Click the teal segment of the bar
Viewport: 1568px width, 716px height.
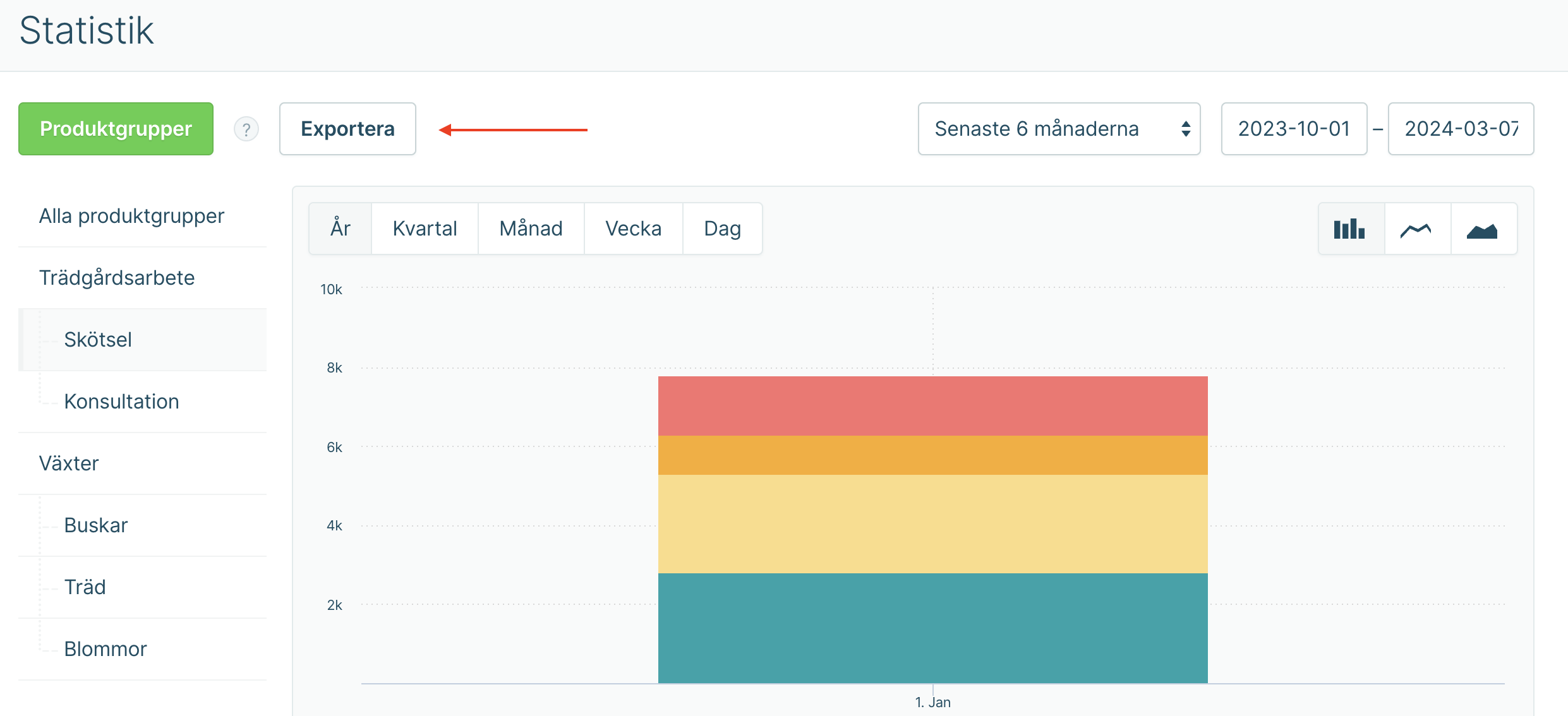(932, 628)
